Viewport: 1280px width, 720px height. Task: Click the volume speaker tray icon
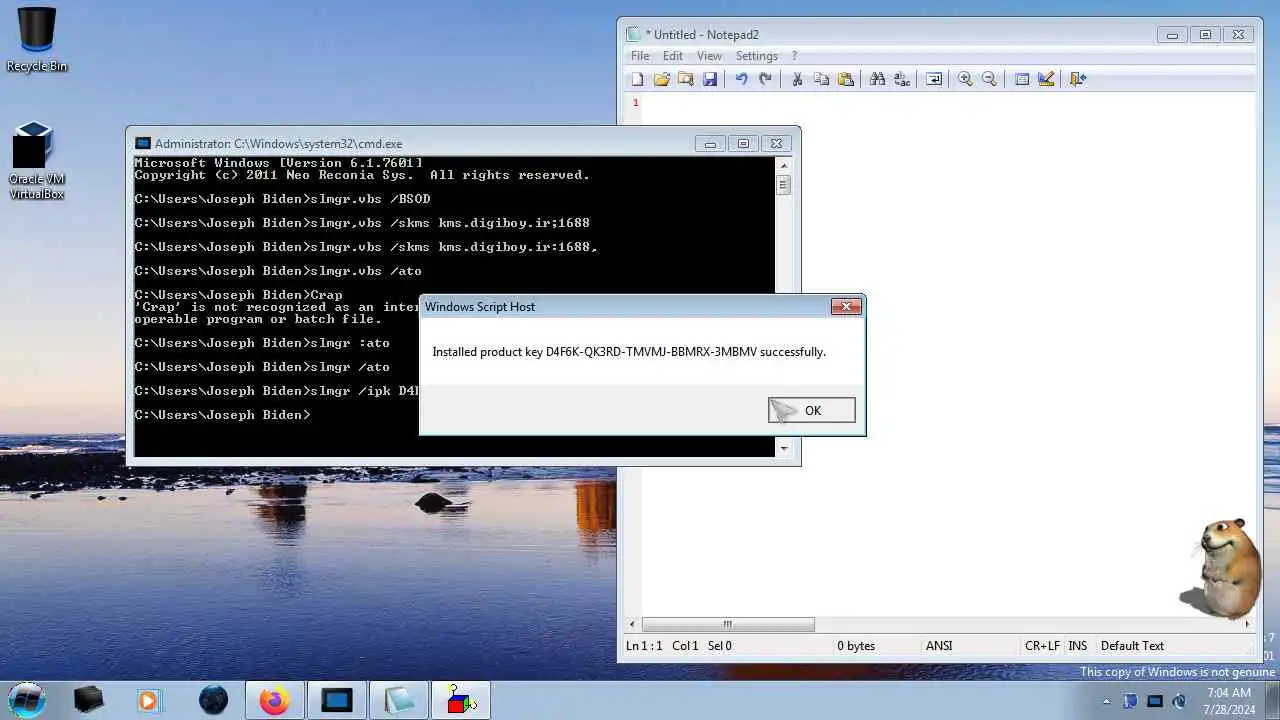(1179, 701)
